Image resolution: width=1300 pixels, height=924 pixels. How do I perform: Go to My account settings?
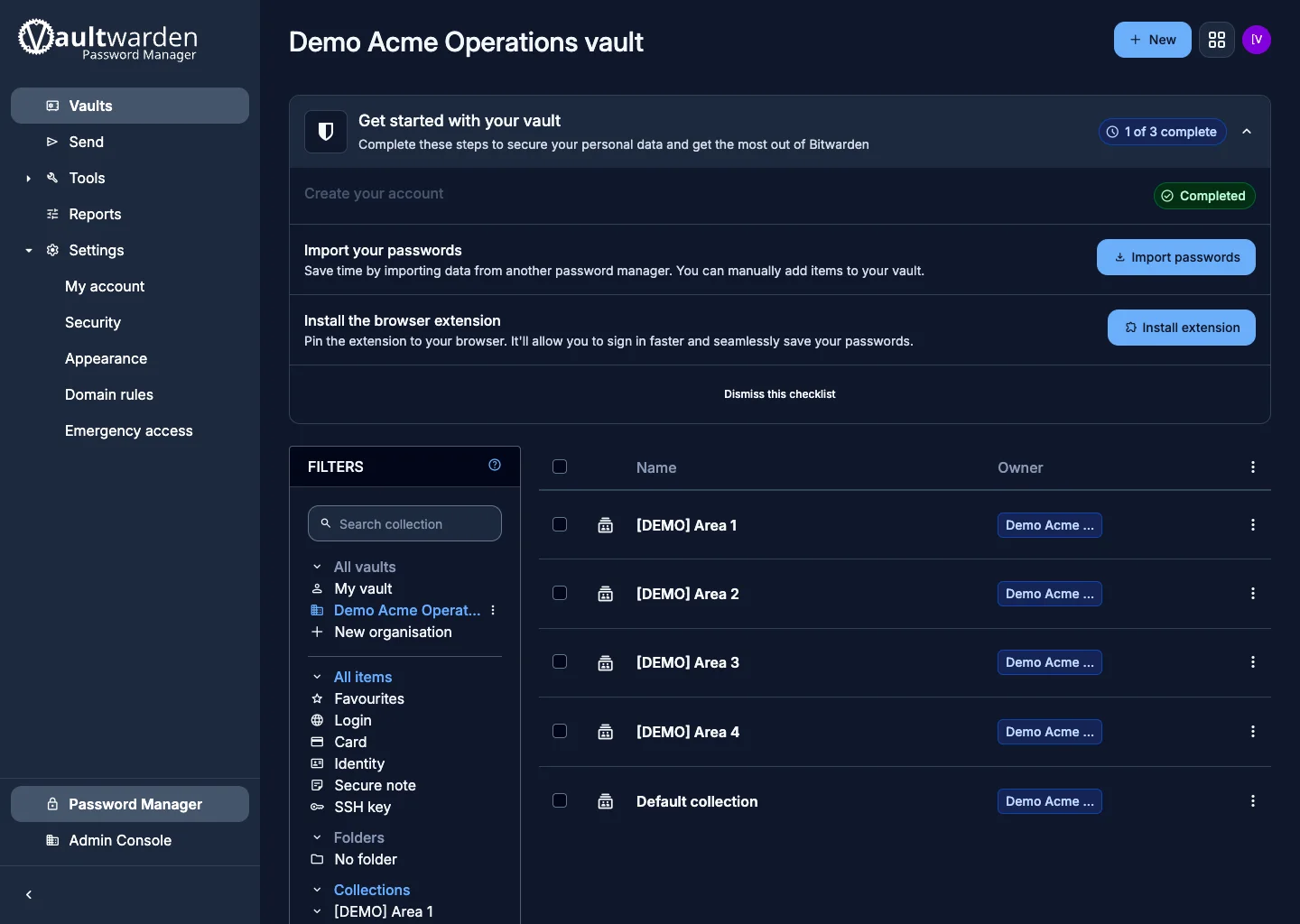[x=105, y=286]
